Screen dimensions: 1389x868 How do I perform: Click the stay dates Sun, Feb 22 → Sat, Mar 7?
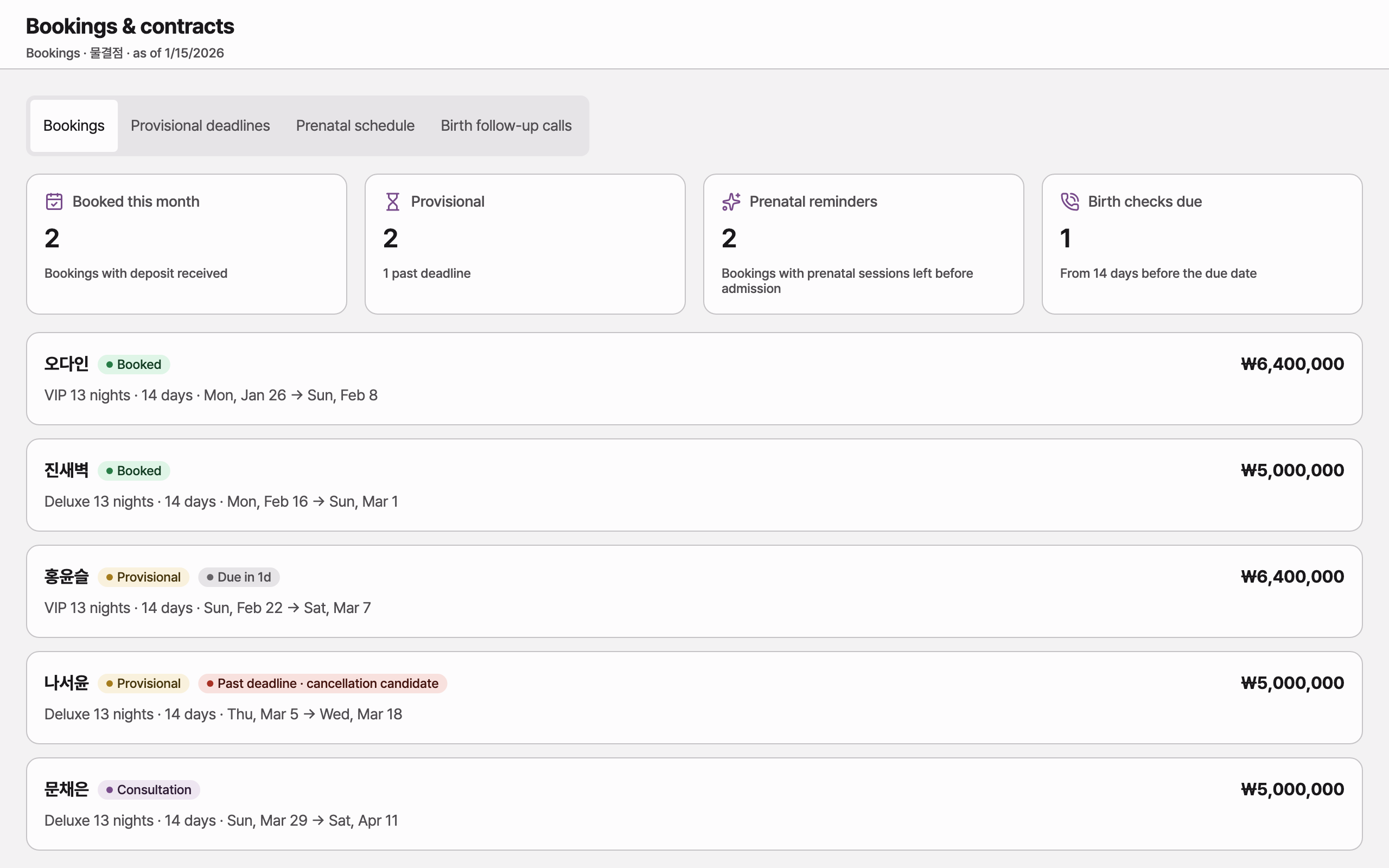click(x=287, y=608)
